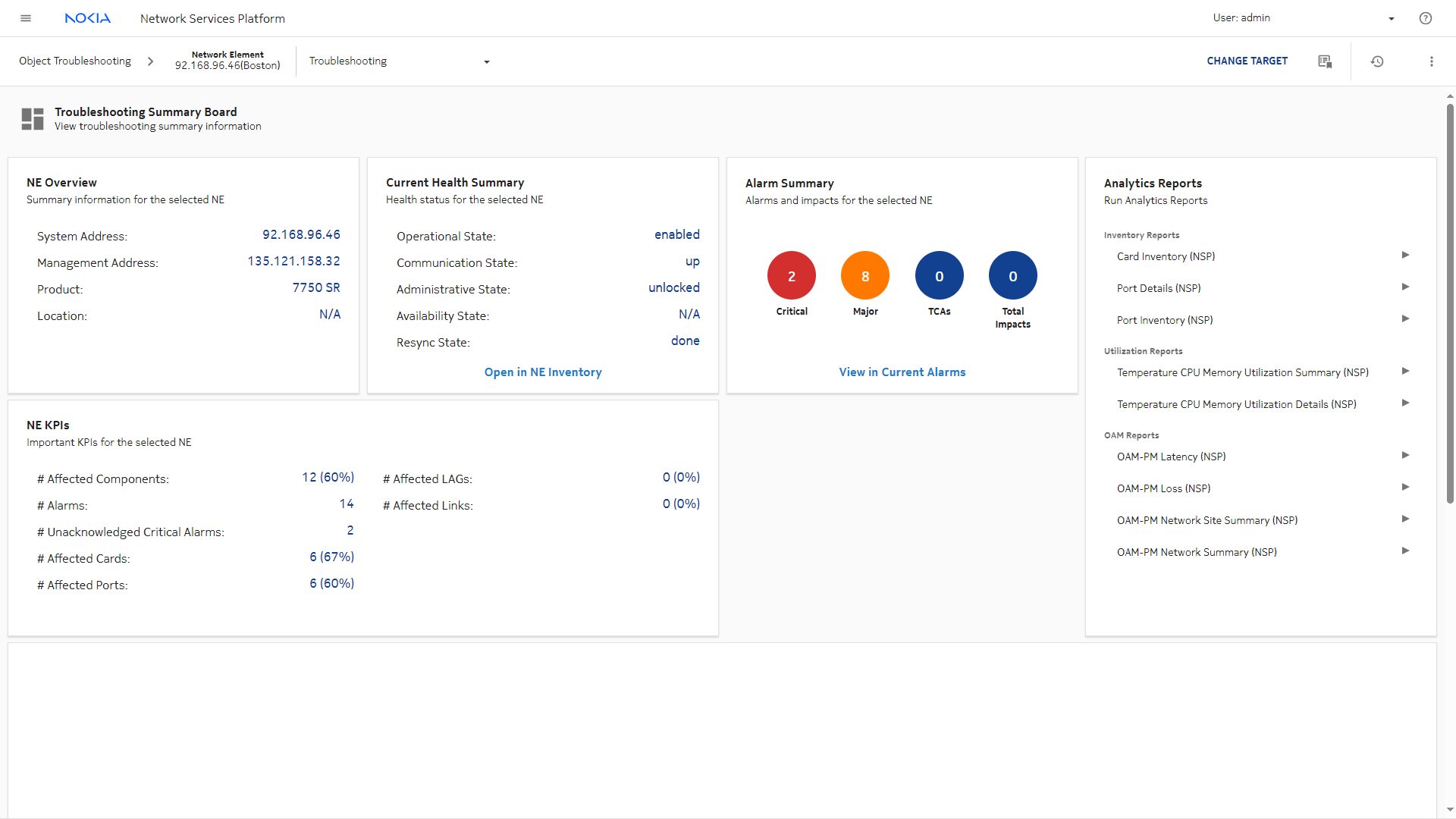Click the vertical page scrollbar
The image size is (1456, 819).
tap(1450, 303)
